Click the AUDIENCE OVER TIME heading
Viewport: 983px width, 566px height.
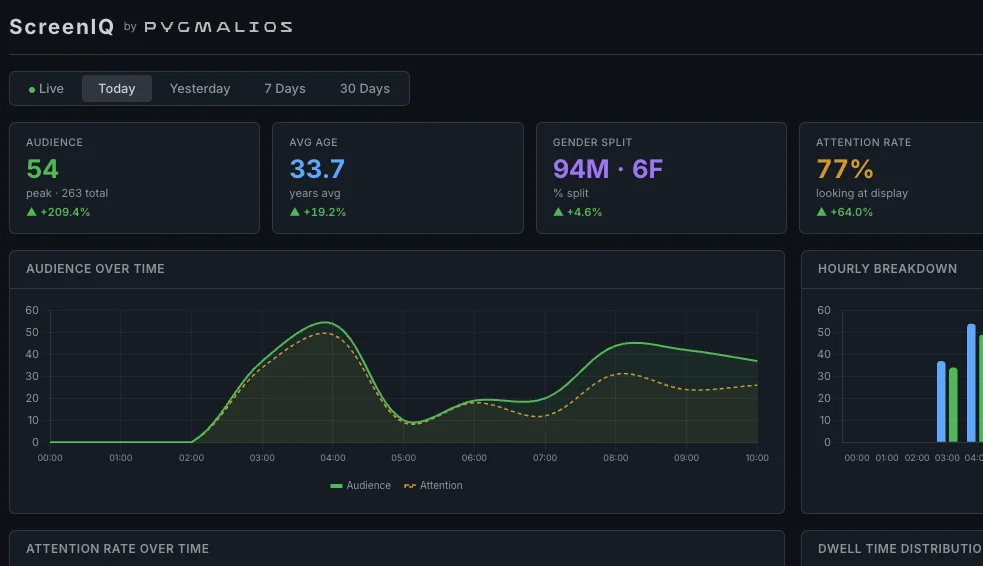(95, 268)
